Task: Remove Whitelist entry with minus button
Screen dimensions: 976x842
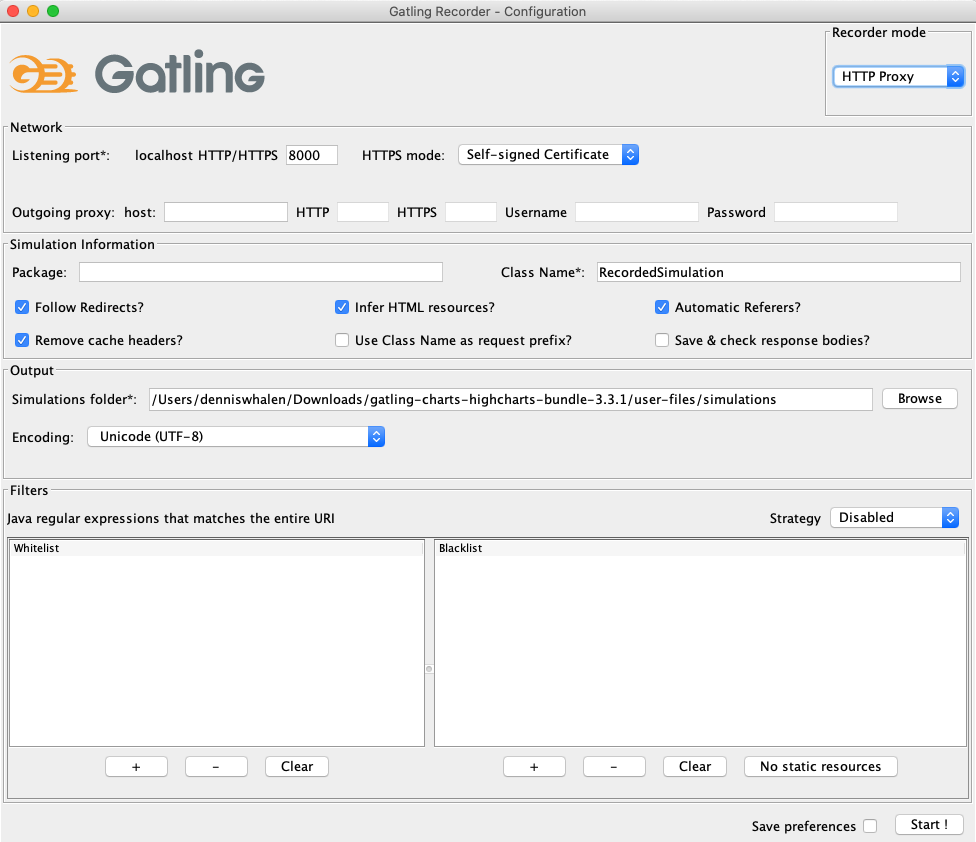Action: [x=216, y=767]
